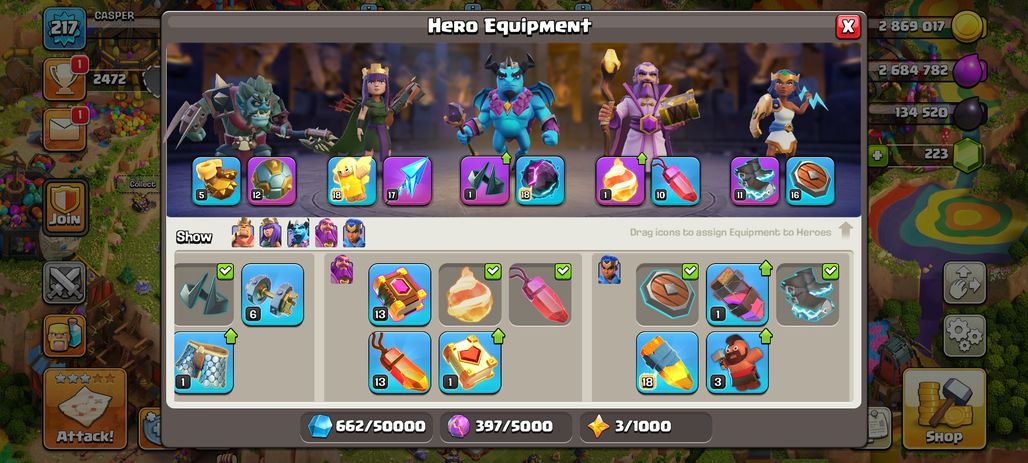Click the Shiny Ore counter 662/50000

click(366, 427)
